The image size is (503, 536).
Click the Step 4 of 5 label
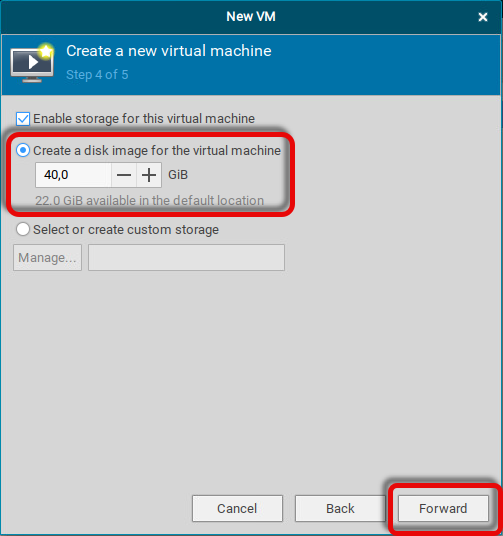[97, 75]
